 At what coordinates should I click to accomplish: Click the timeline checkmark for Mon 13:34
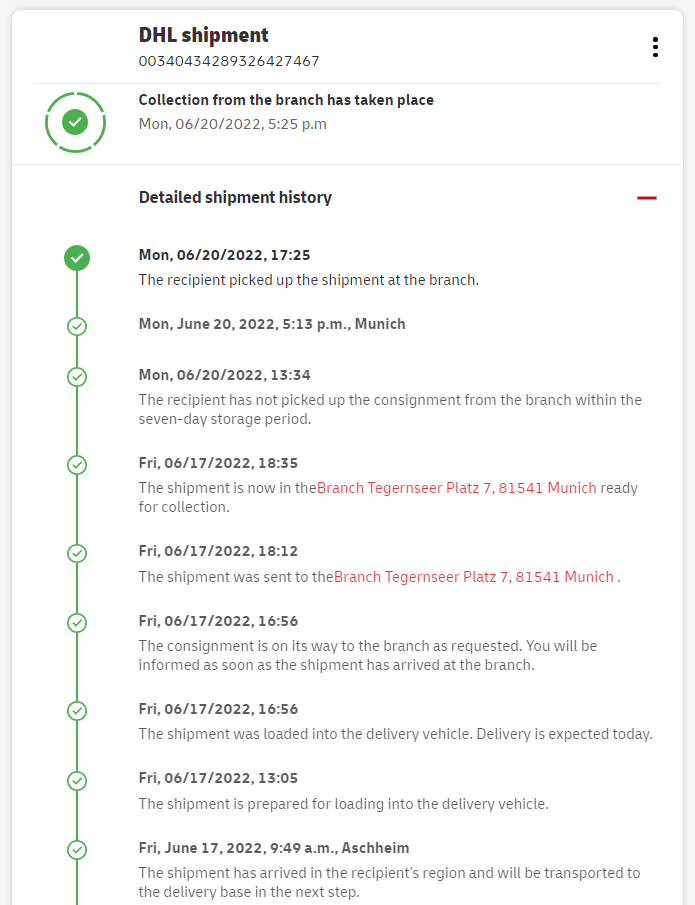tap(77, 377)
